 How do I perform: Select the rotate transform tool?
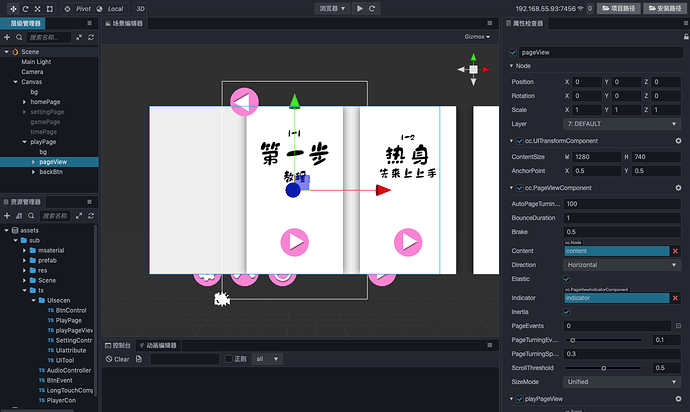(26, 9)
